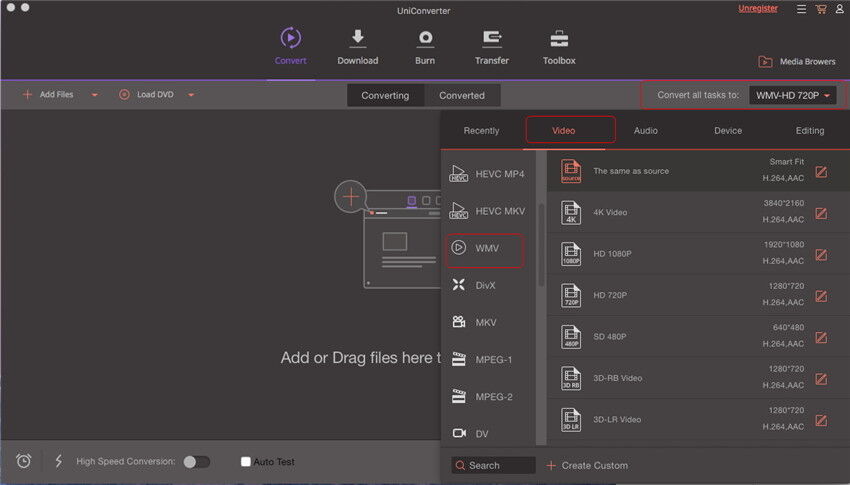Screen dimensions: 850x485
Task: Select the HD 1080P film icon
Action: pos(571,254)
